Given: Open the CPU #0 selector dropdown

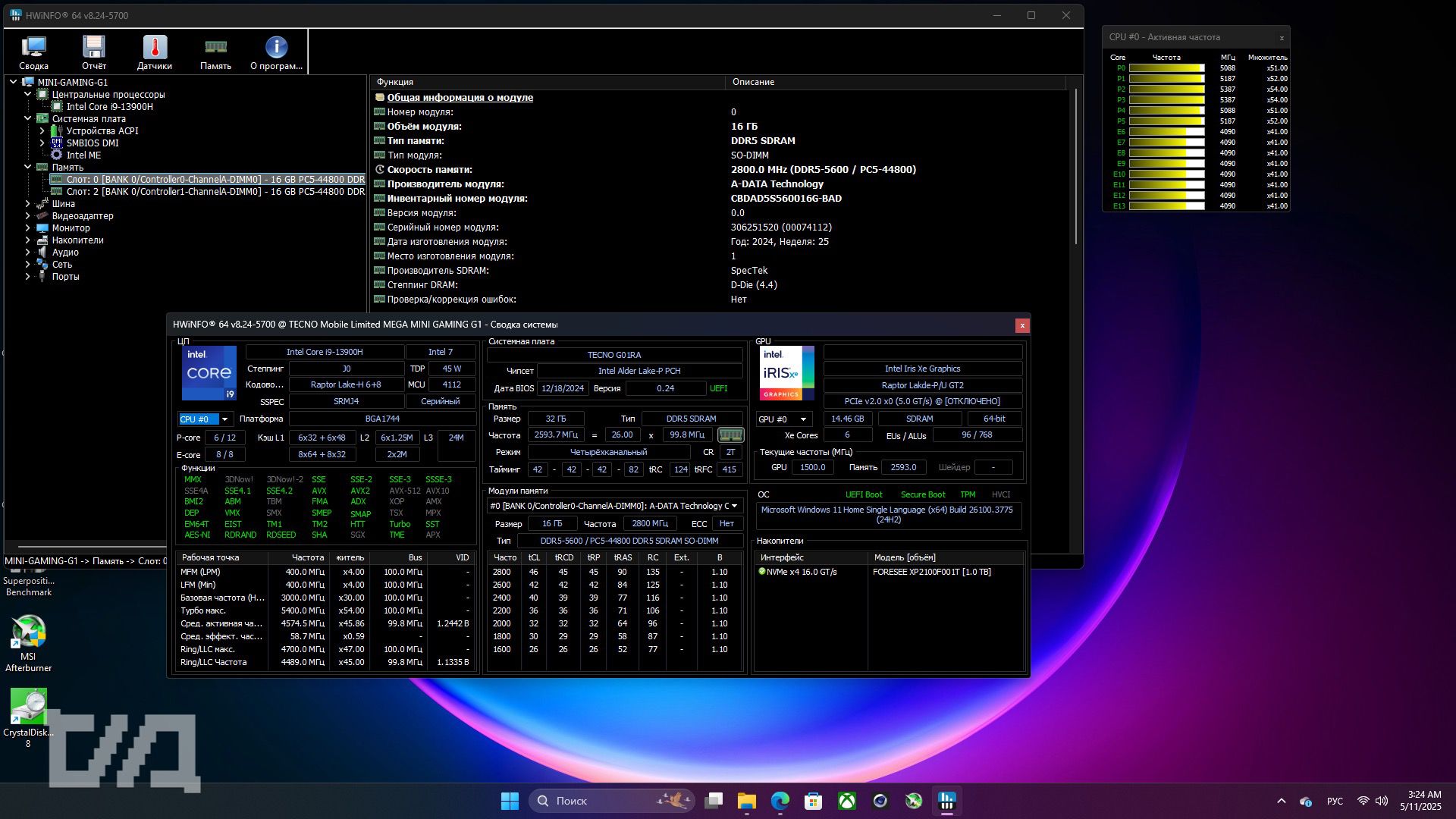Looking at the screenshot, I should click(x=206, y=419).
